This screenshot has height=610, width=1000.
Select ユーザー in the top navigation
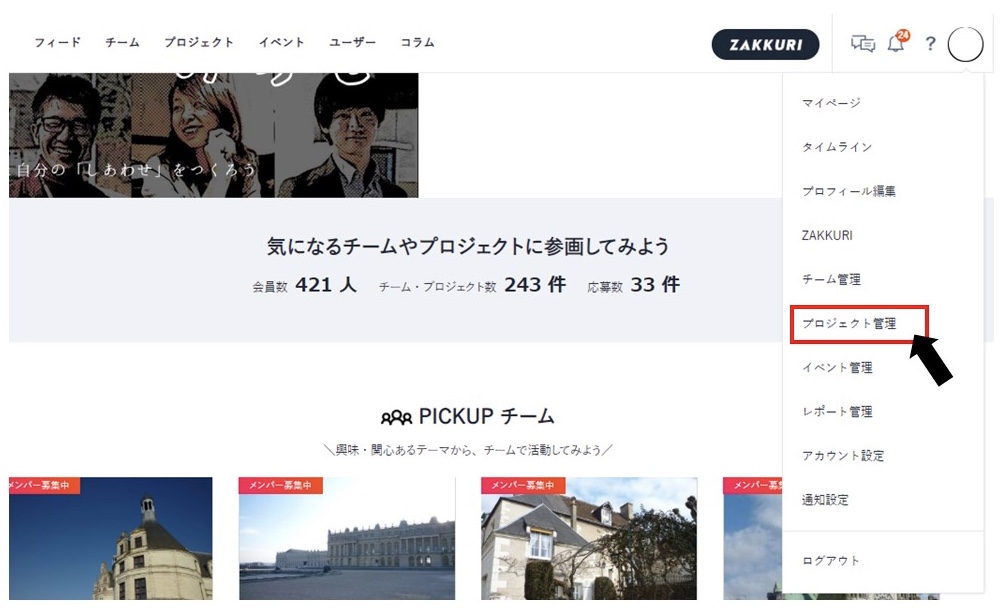(x=352, y=43)
